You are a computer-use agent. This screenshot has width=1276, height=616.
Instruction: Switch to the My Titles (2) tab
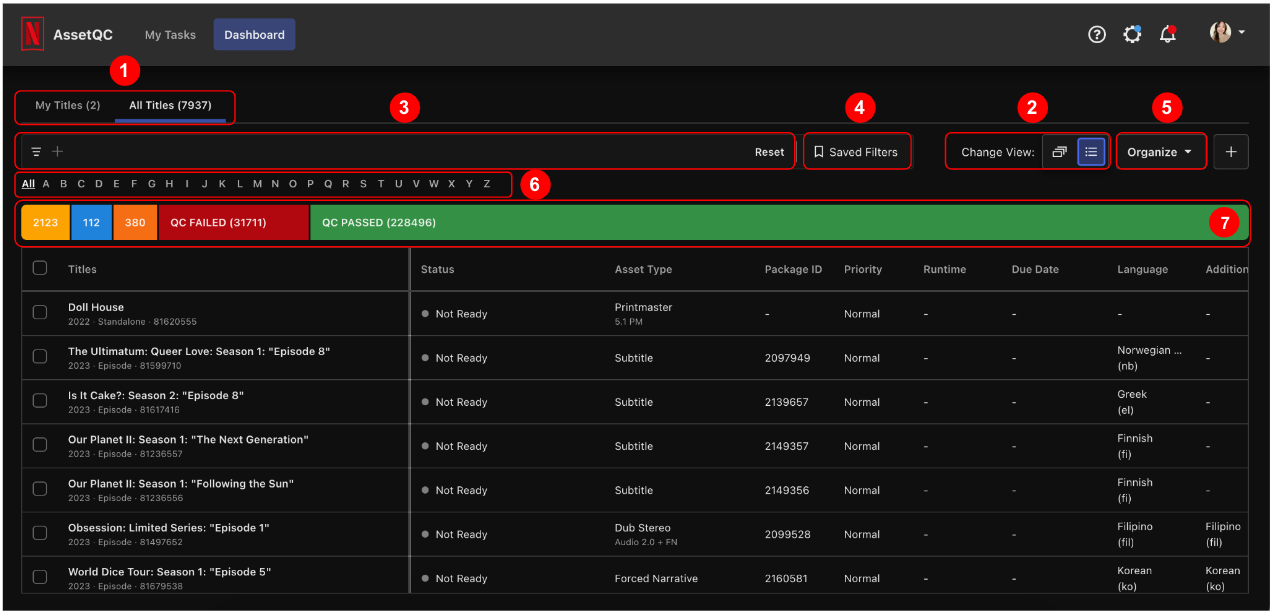coord(67,105)
